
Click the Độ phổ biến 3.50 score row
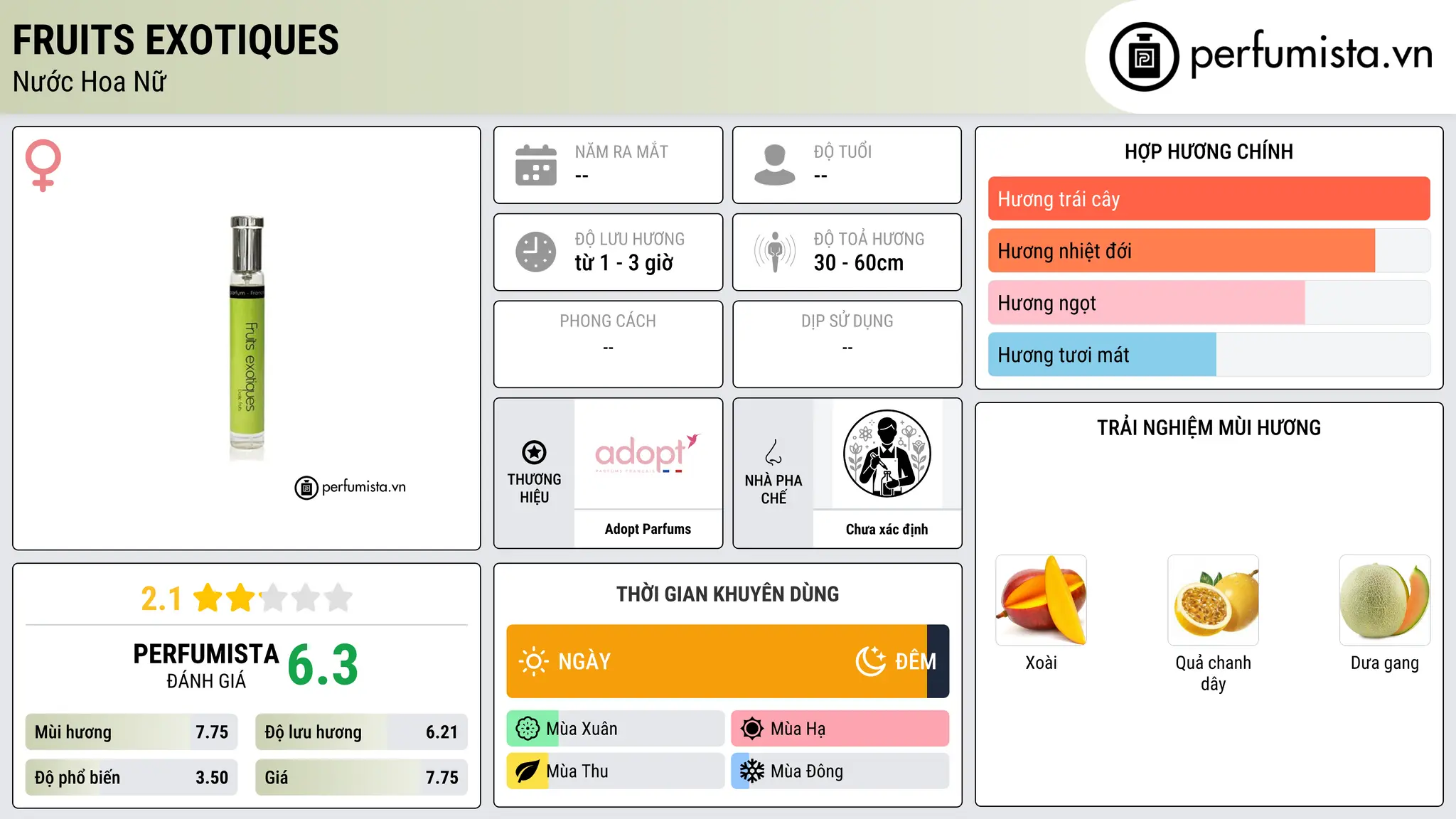132,778
